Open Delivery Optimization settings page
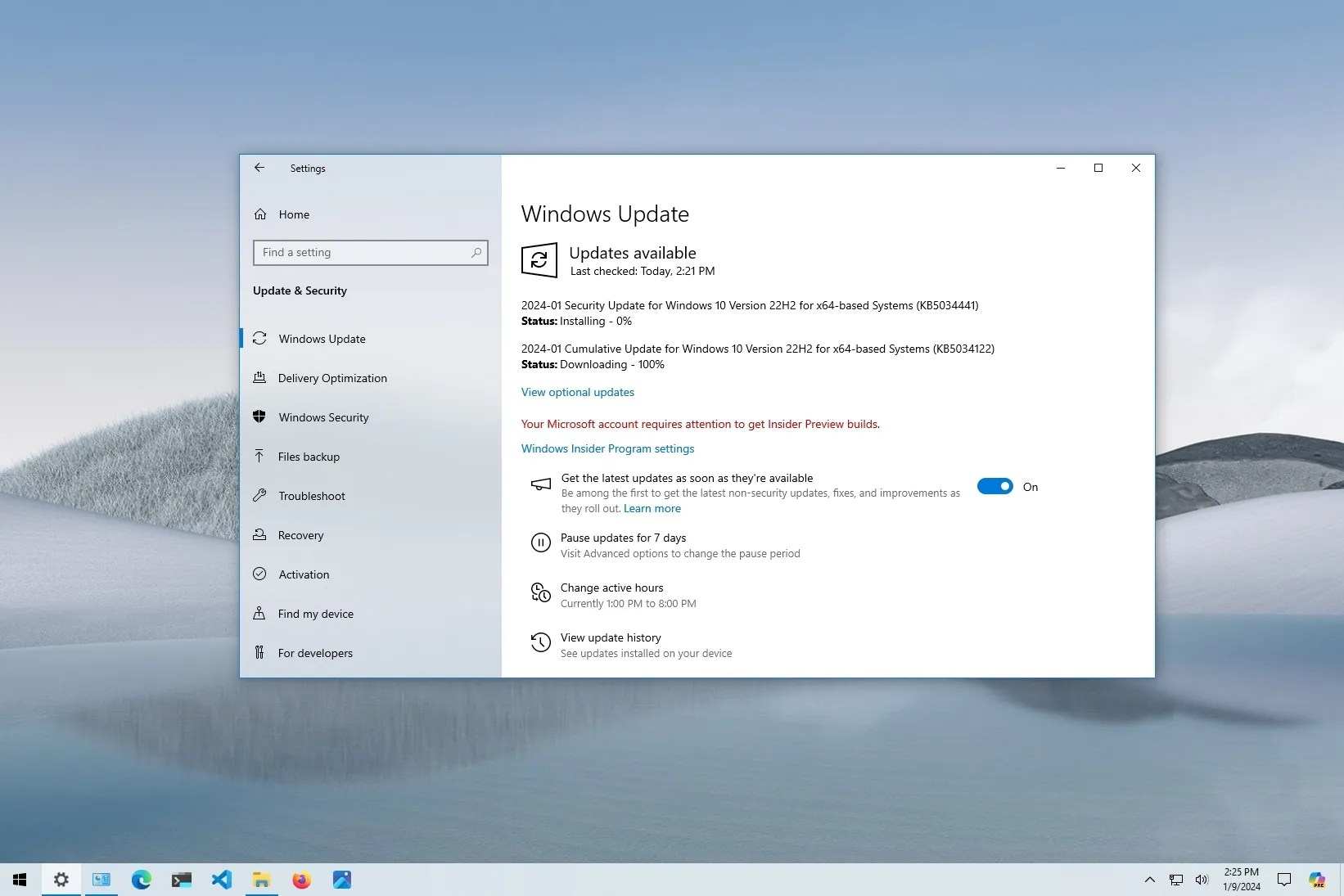Screen dimensions: 1344x896 pyautogui.click(x=371, y=378)
